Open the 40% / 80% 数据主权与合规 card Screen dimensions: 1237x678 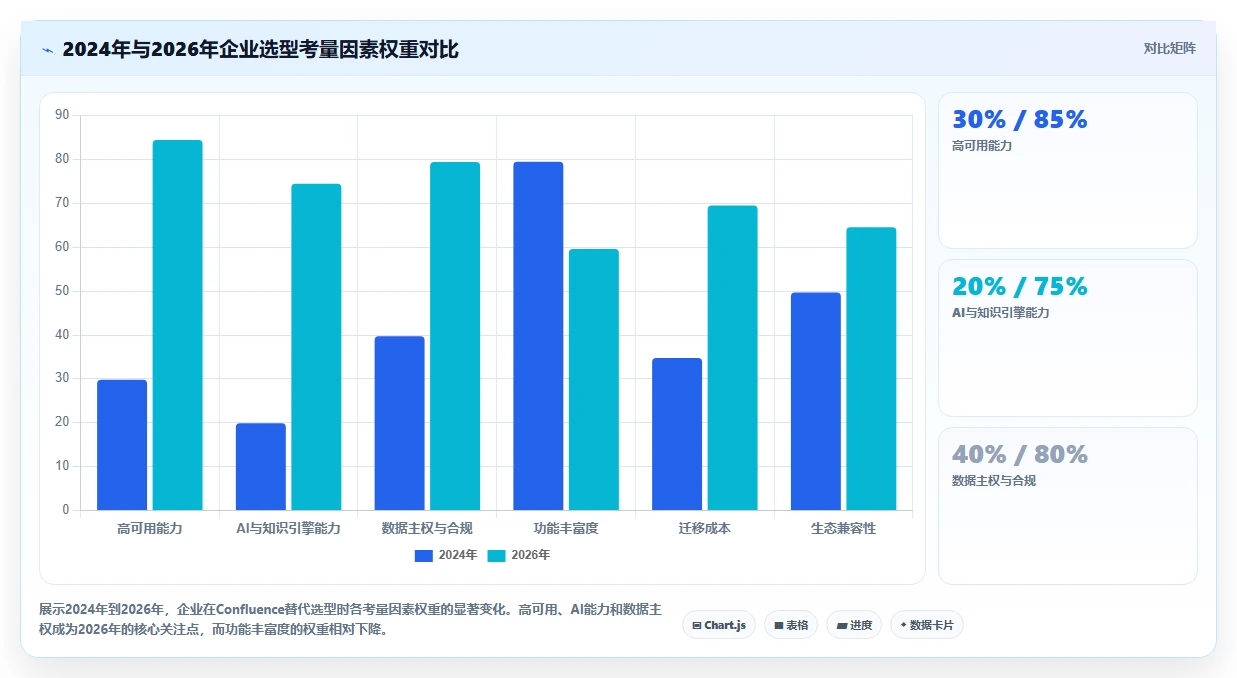(1067, 506)
